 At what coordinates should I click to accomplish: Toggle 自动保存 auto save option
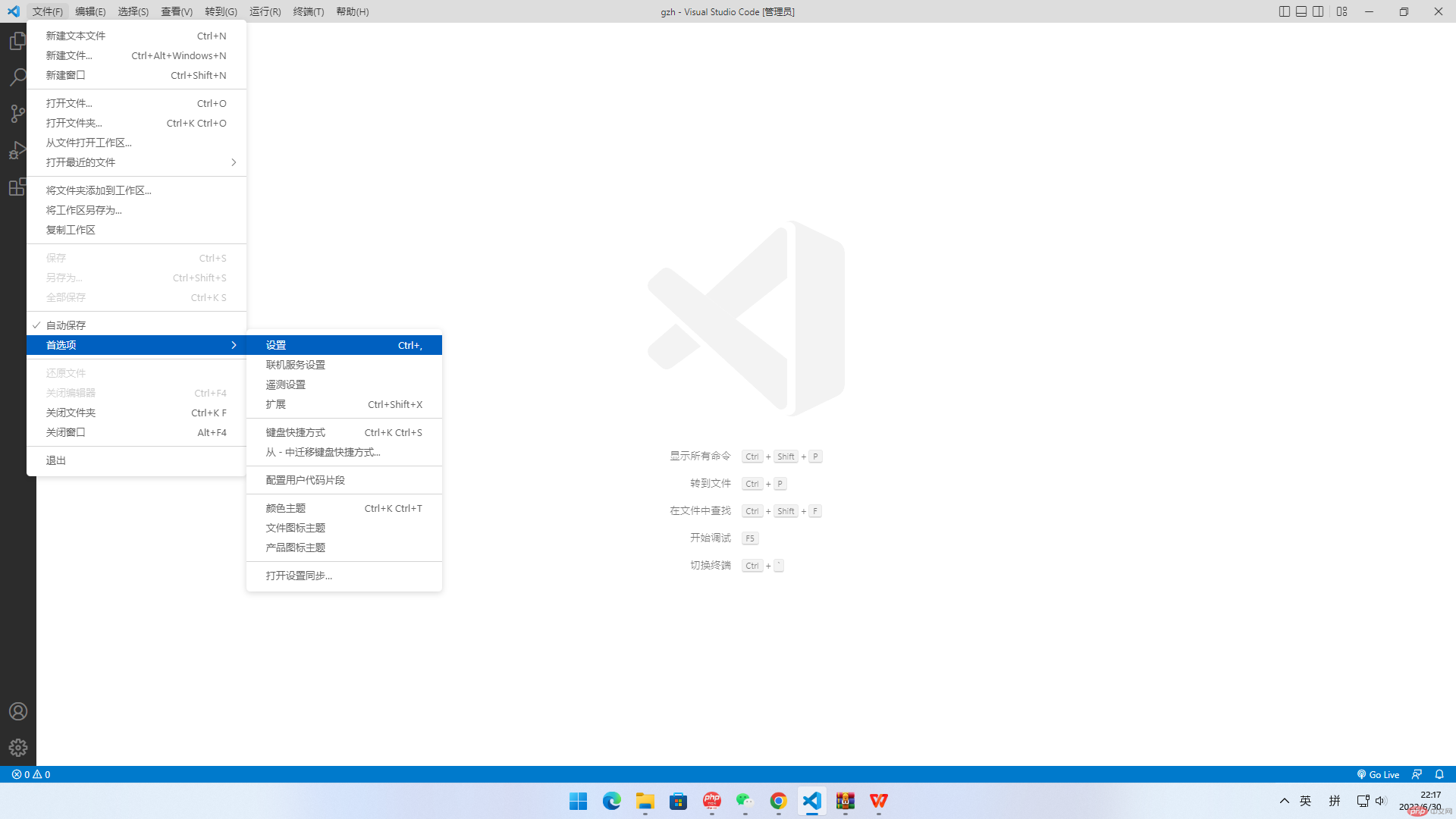tap(136, 325)
